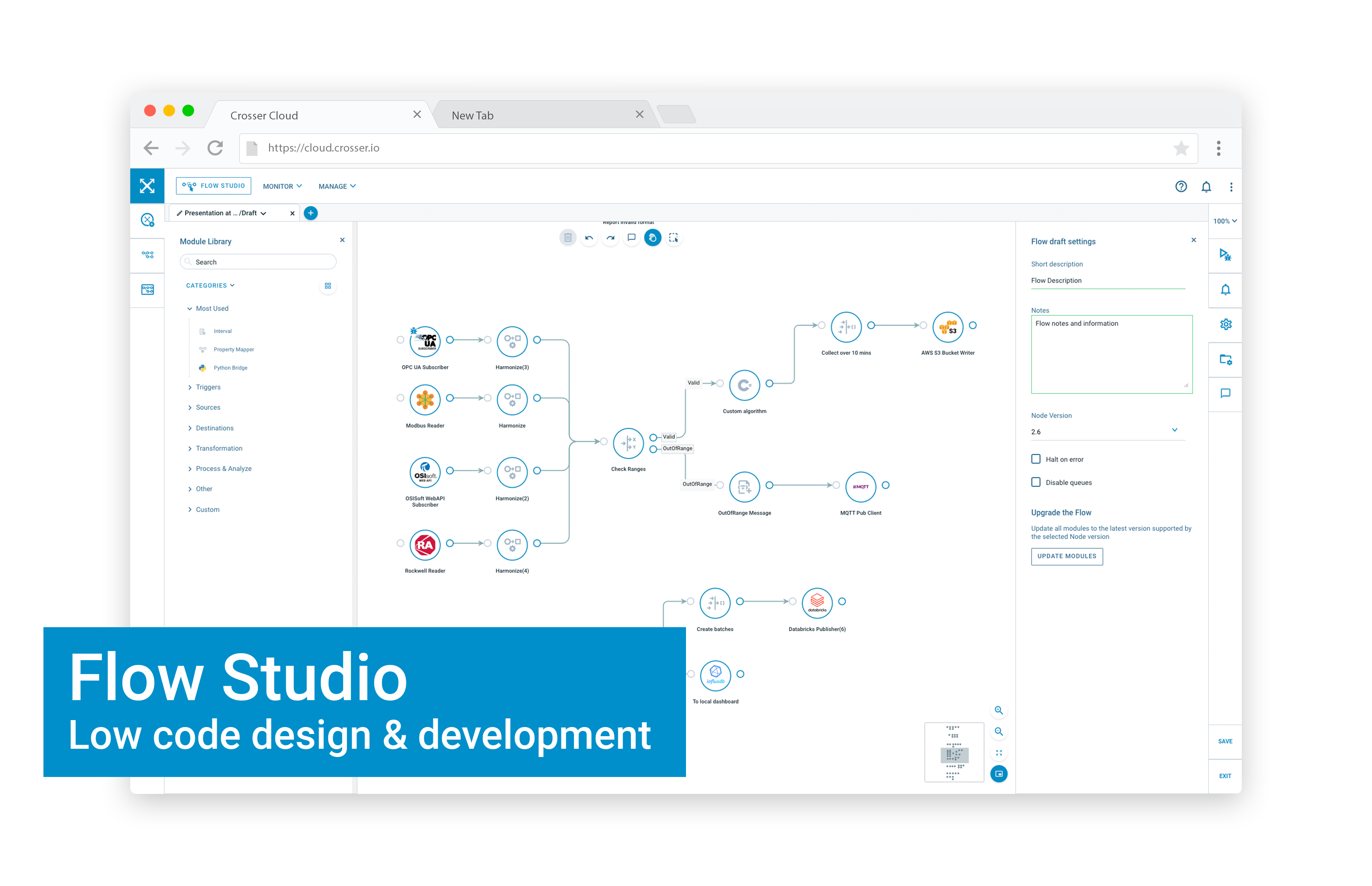Open the debug run panel in right sidebar

coord(1225,255)
